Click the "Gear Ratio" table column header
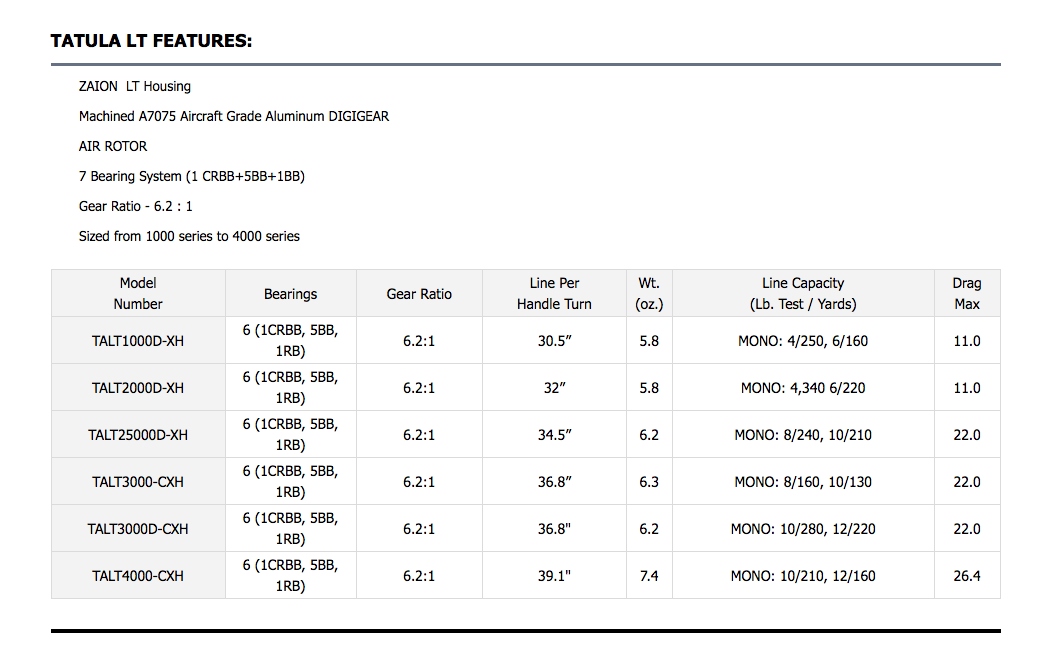The image size is (1040, 651). (x=419, y=294)
